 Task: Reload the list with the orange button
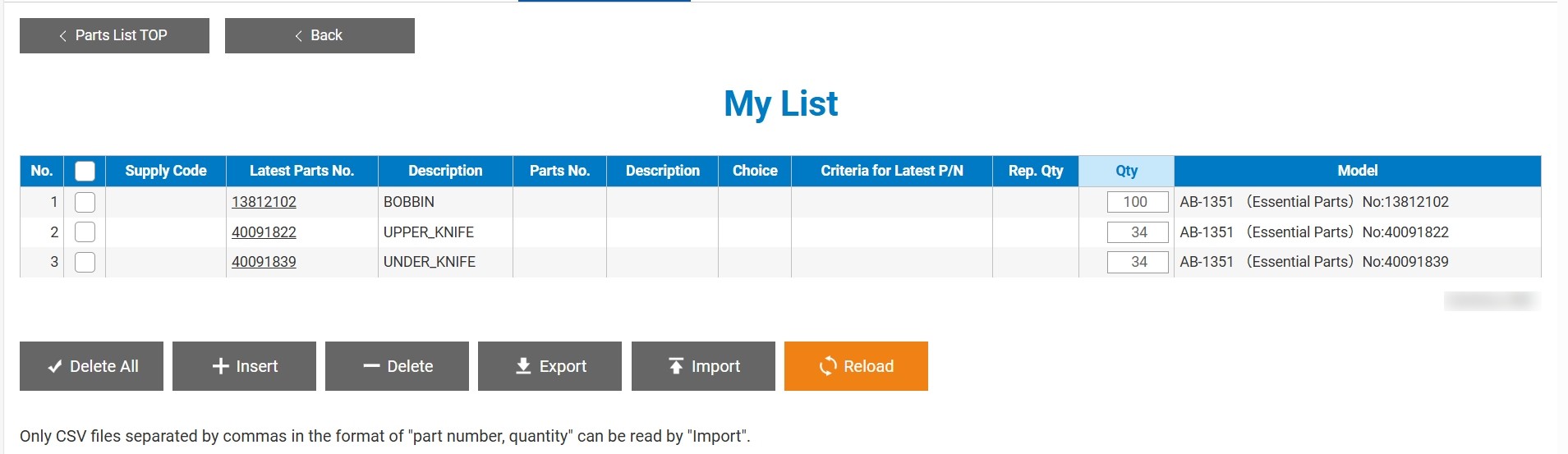click(856, 366)
